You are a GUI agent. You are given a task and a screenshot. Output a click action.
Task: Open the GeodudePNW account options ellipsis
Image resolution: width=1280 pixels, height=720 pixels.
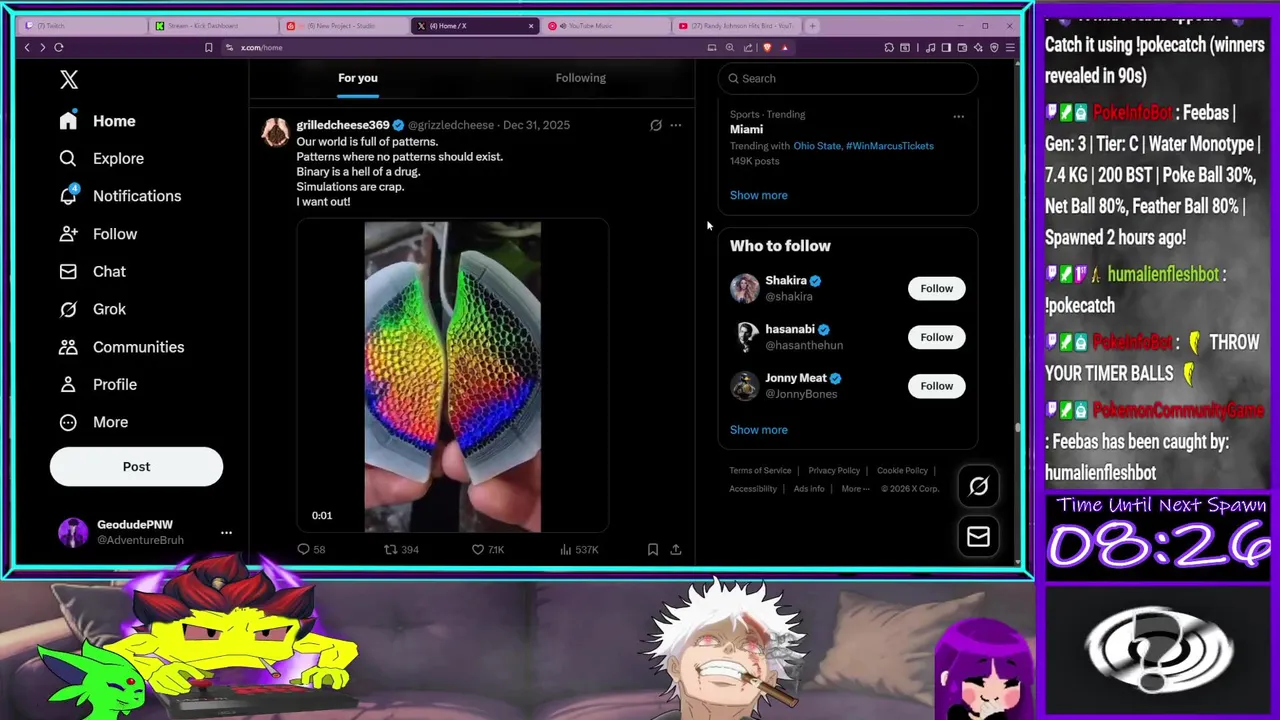pyautogui.click(x=226, y=532)
